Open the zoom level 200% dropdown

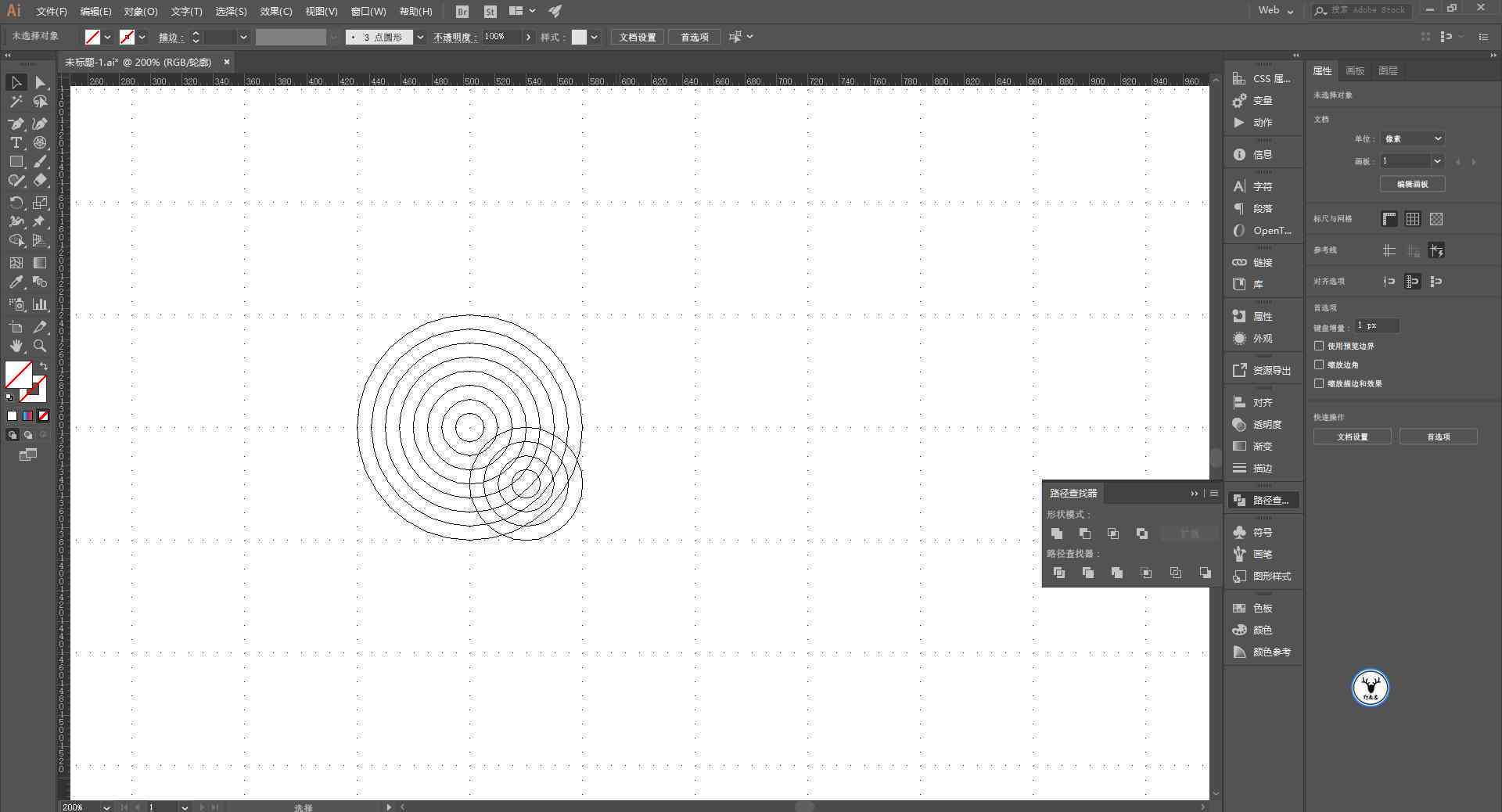pos(106,807)
